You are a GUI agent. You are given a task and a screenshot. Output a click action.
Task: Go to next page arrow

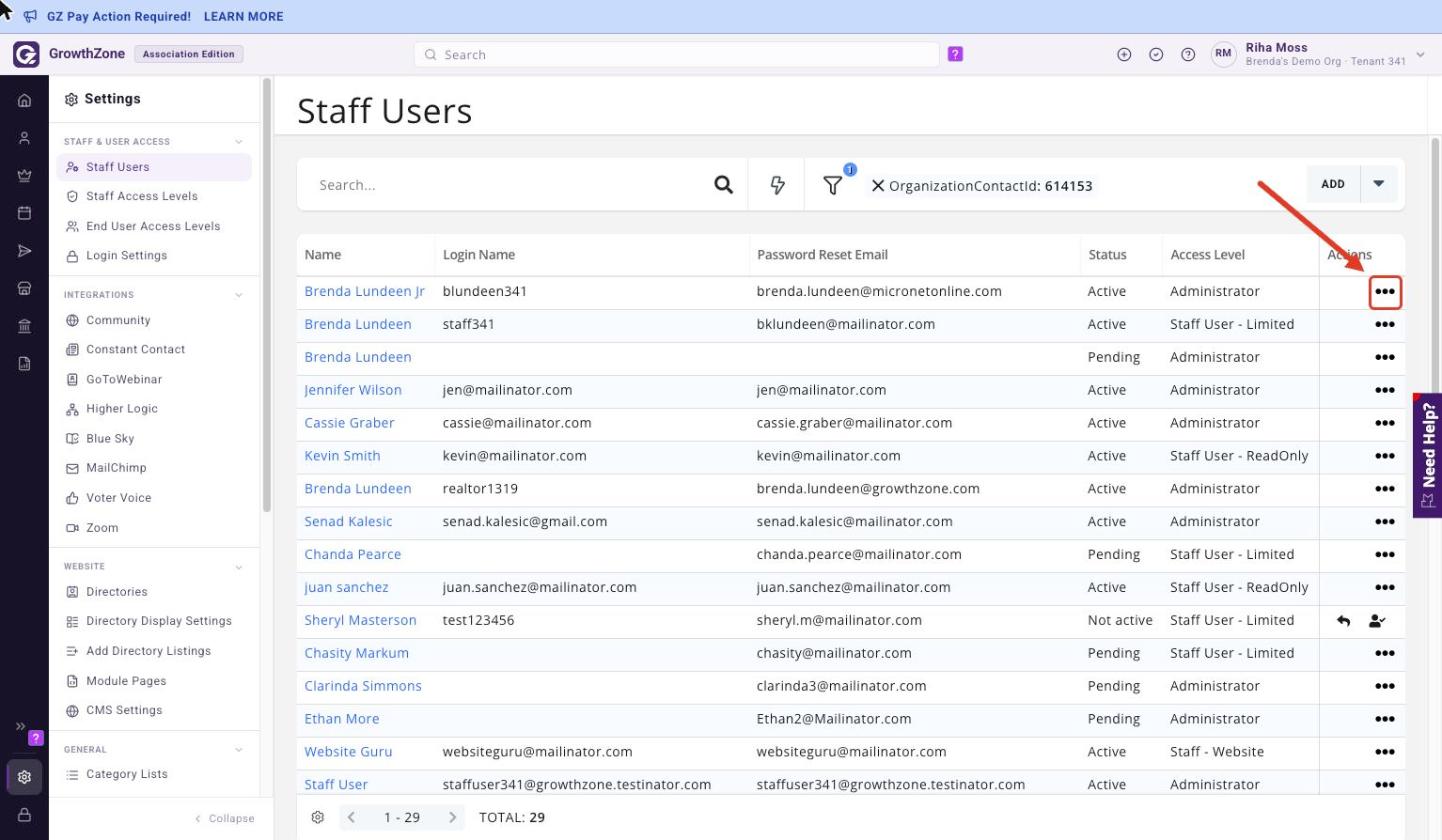click(x=452, y=817)
